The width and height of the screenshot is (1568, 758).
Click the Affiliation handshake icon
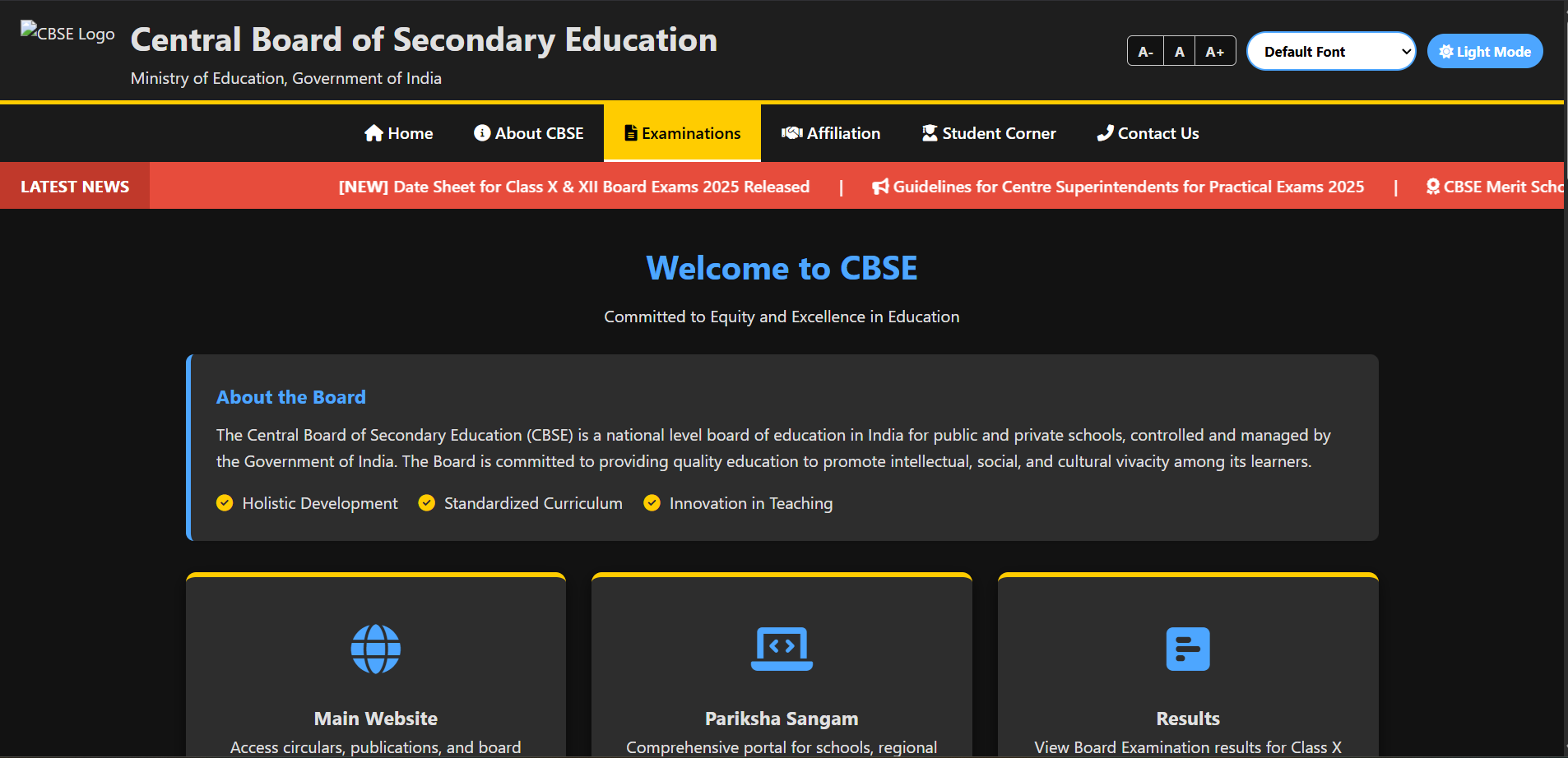pos(792,133)
